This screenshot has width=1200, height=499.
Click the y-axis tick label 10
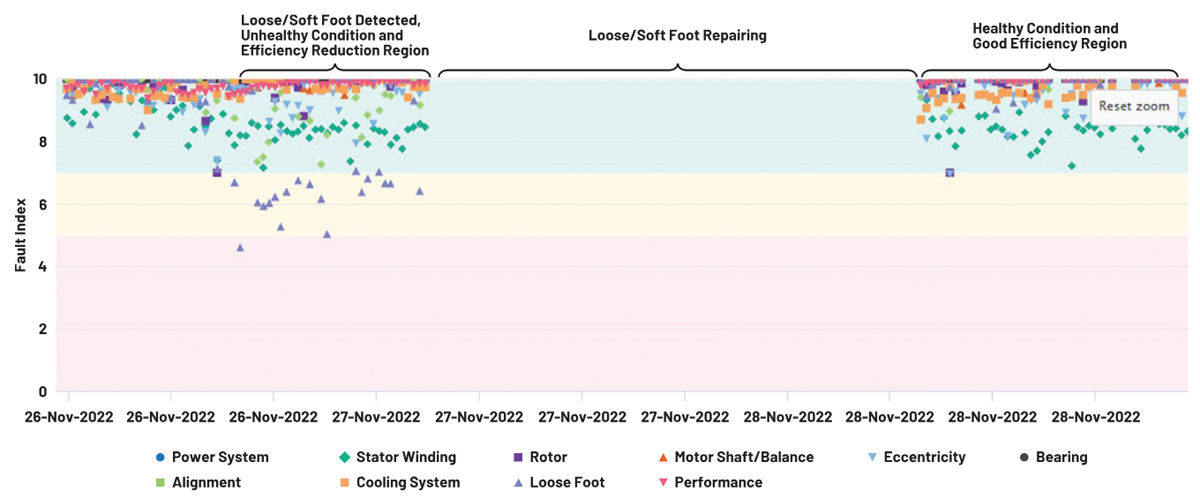[x=42, y=79]
